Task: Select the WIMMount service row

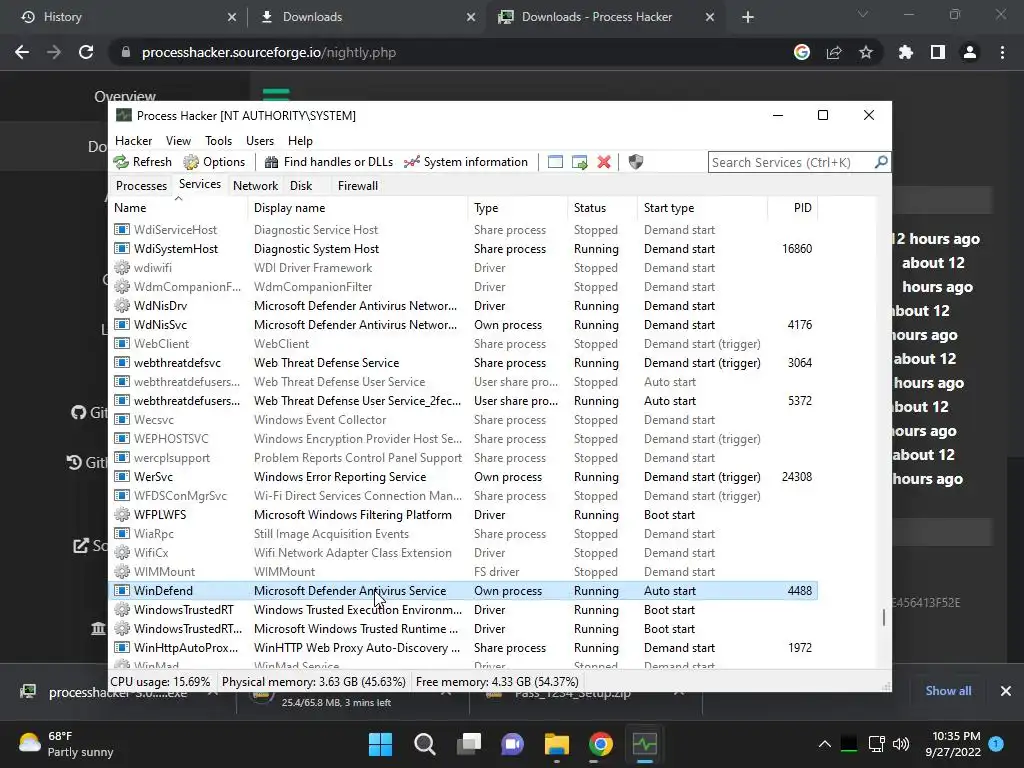Action: tap(463, 571)
